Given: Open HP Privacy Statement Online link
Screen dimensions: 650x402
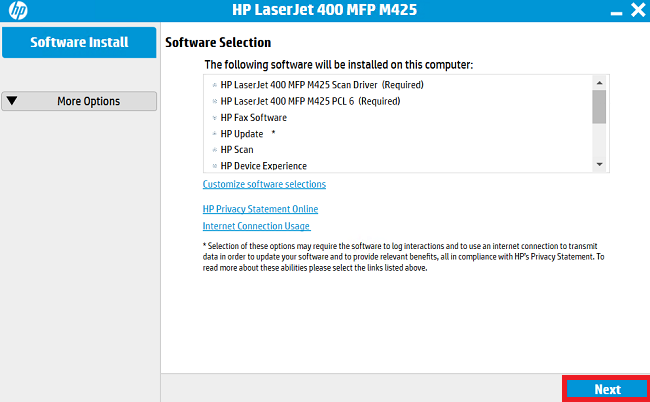Looking at the screenshot, I should 260,209.
